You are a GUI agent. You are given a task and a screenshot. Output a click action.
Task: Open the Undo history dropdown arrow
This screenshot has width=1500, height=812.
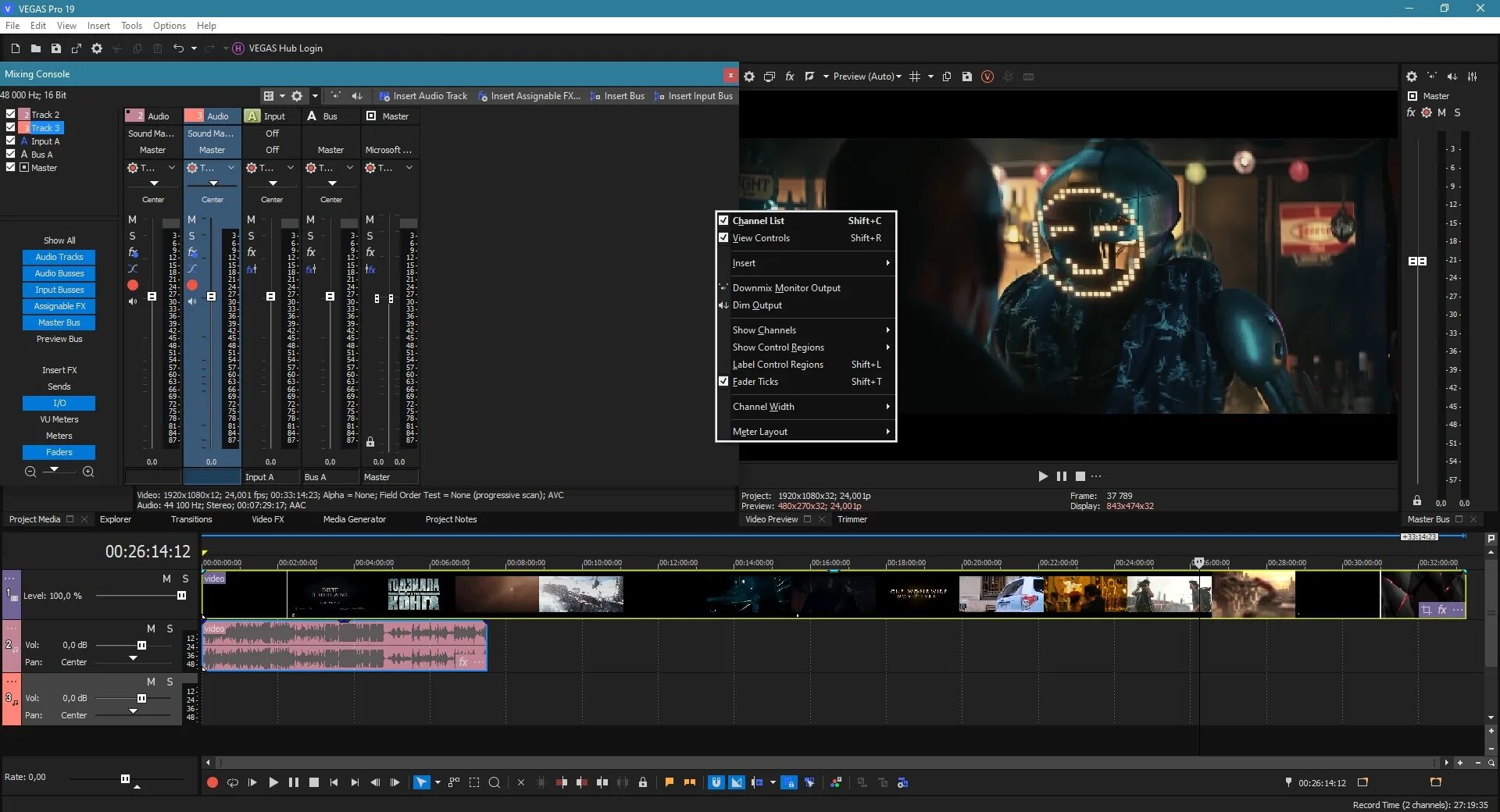[x=194, y=48]
